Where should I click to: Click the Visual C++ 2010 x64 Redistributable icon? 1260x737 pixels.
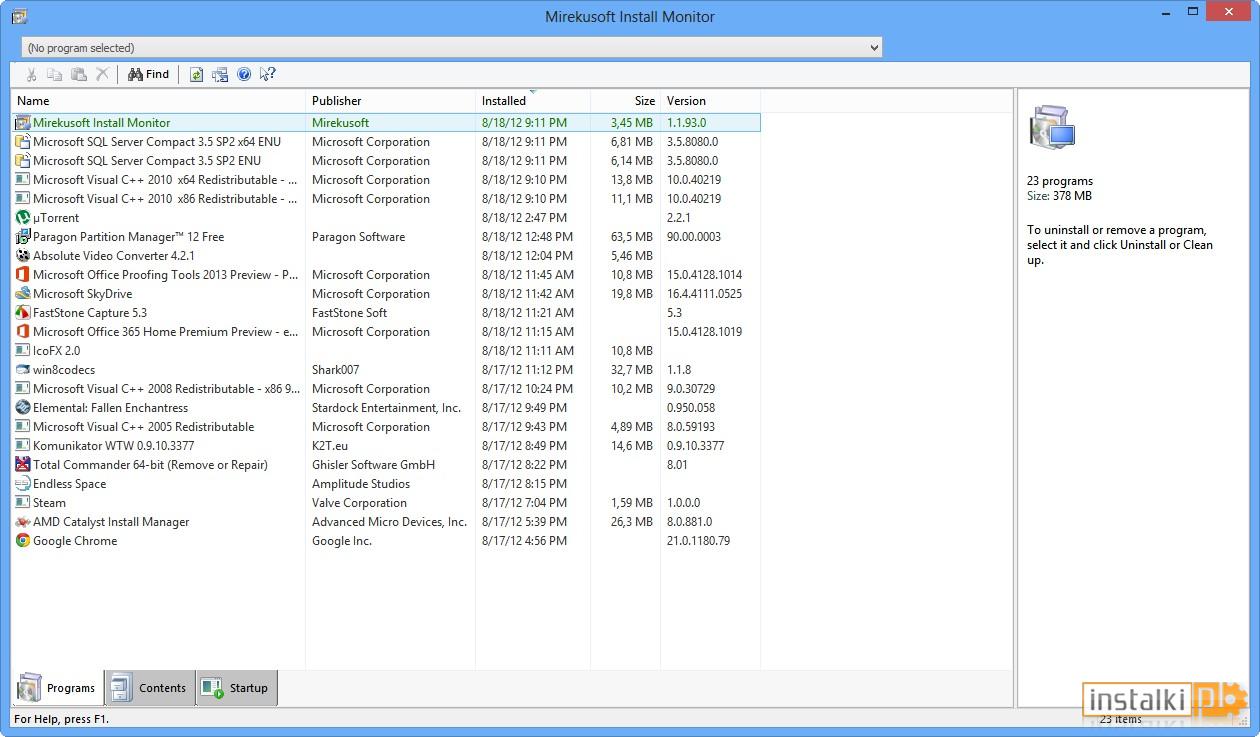tap(23, 180)
